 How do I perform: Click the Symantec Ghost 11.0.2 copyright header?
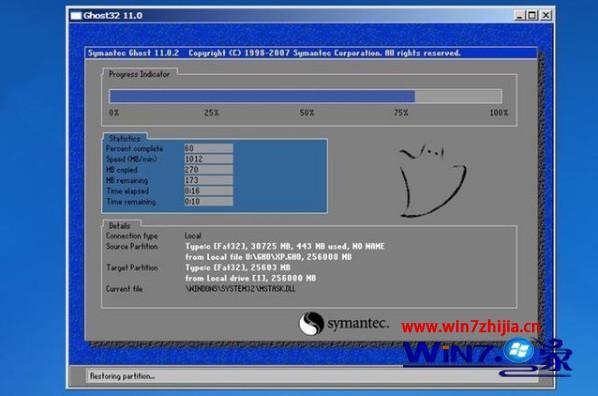click(274, 53)
